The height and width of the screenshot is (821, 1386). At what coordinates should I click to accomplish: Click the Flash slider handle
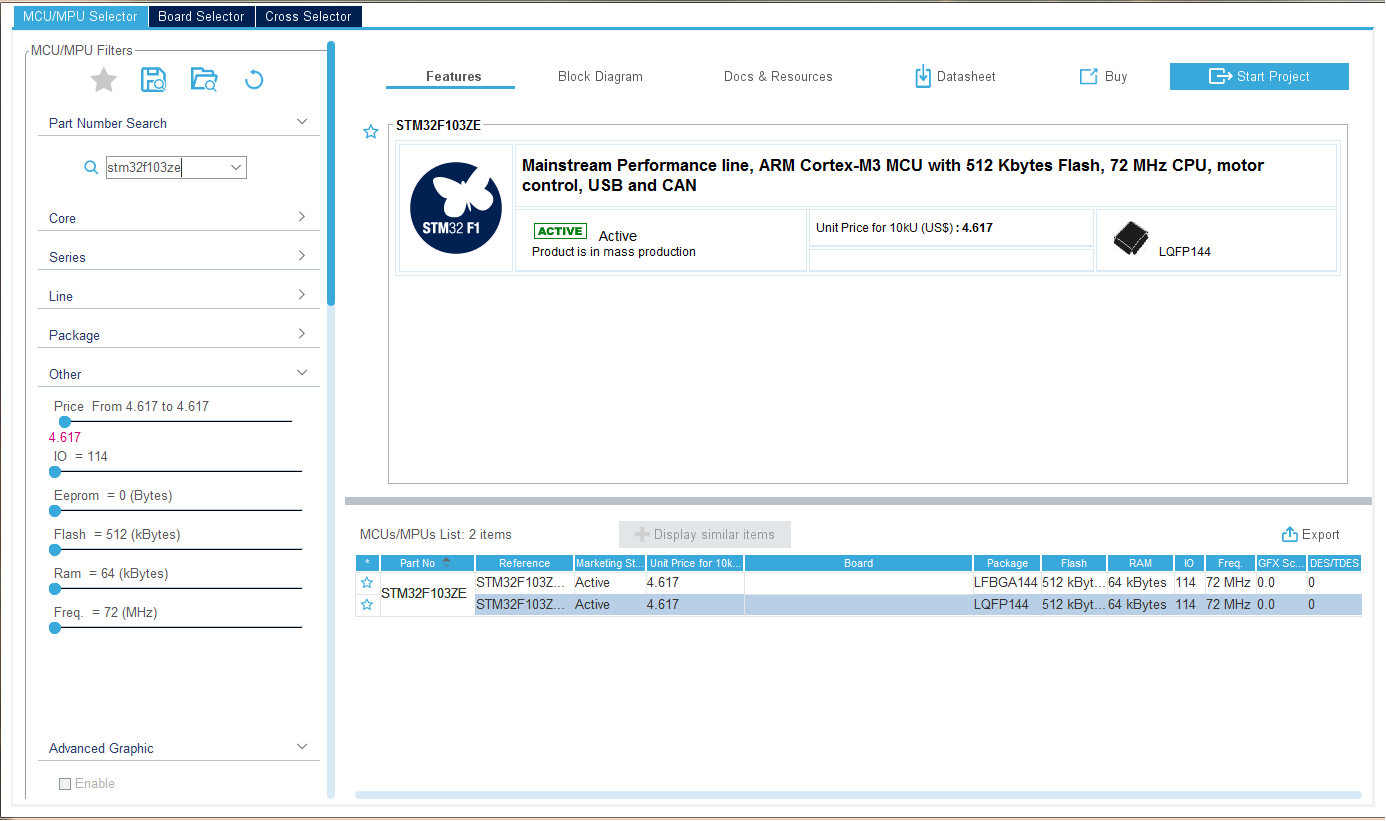click(x=55, y=549)
